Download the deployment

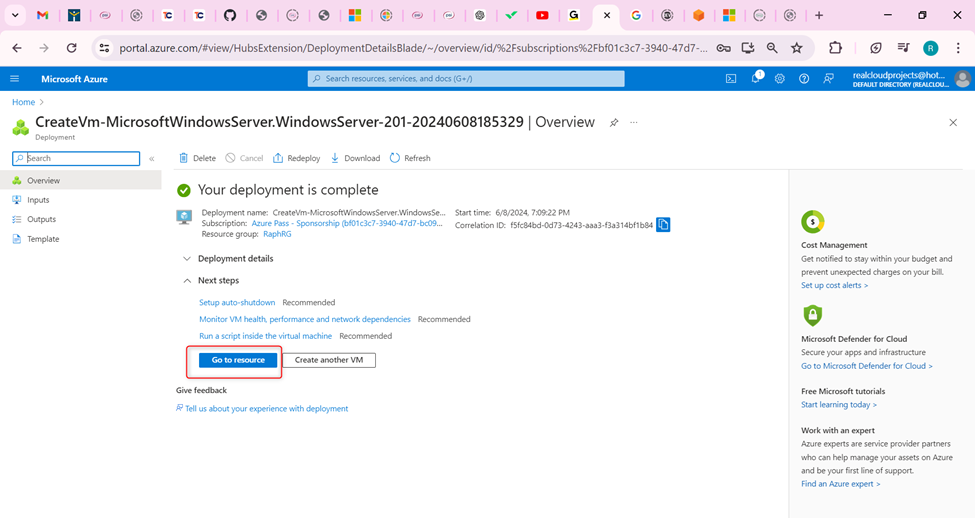point(355,158)
